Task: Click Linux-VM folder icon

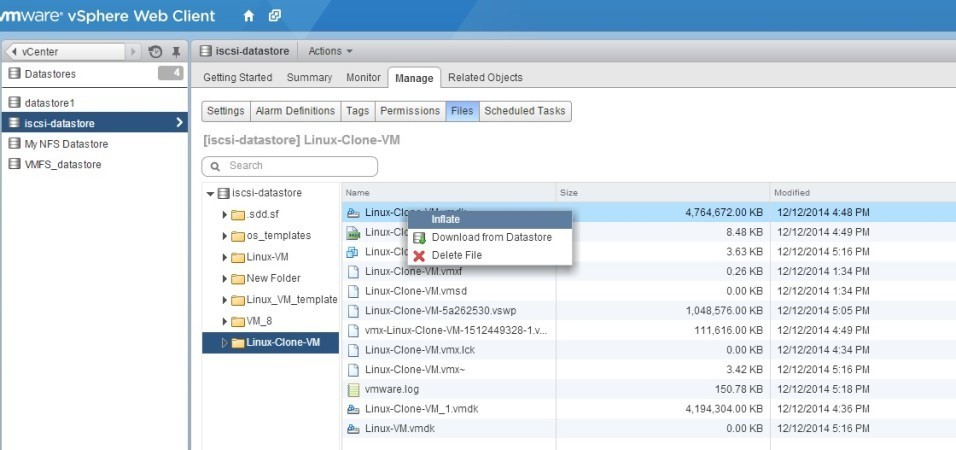Action: pos(238,257)
